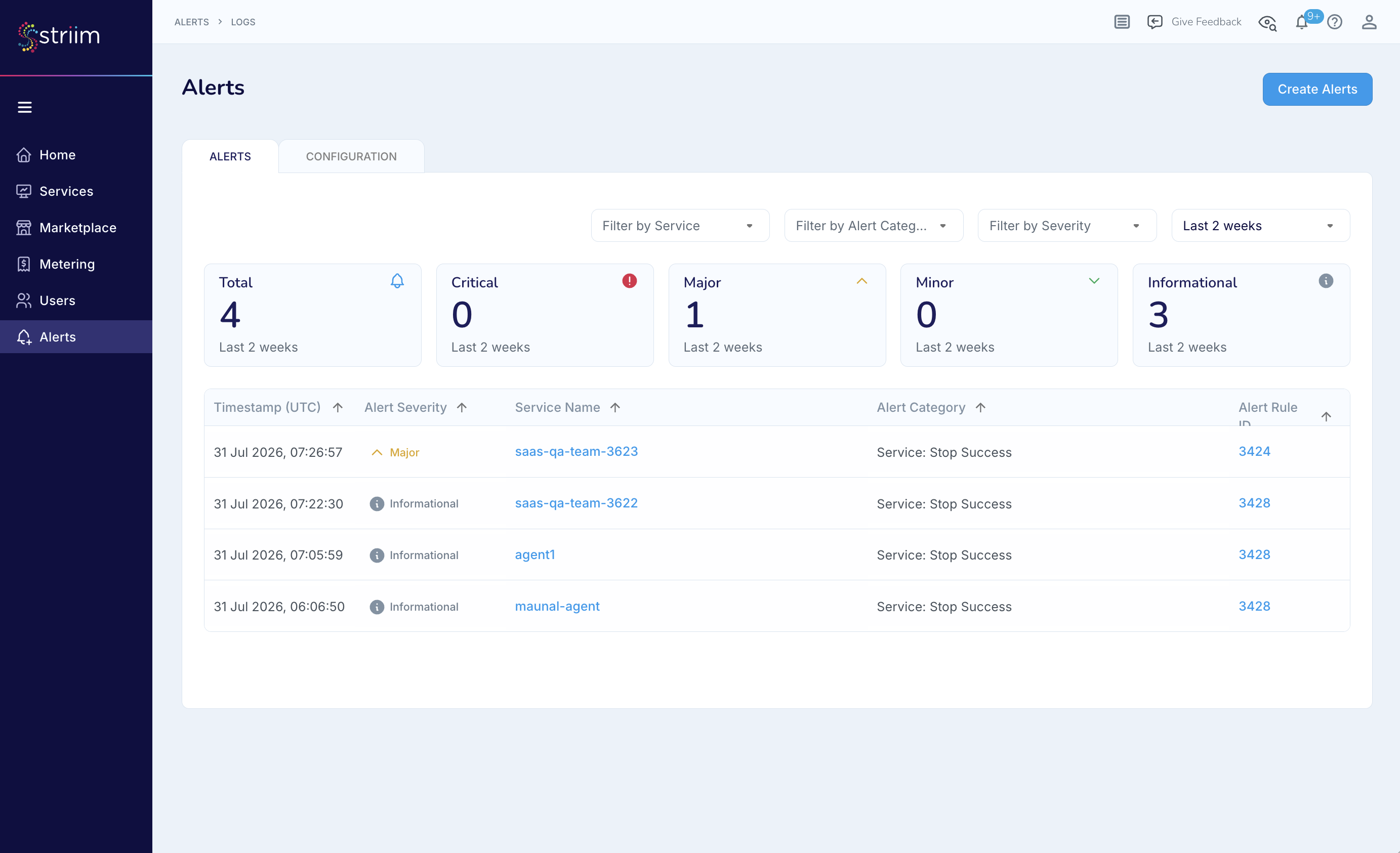The height and width of the screenshot is (853, 1400).
Task: Open the list view icon in header
Action: click(x=1122, y=22)
